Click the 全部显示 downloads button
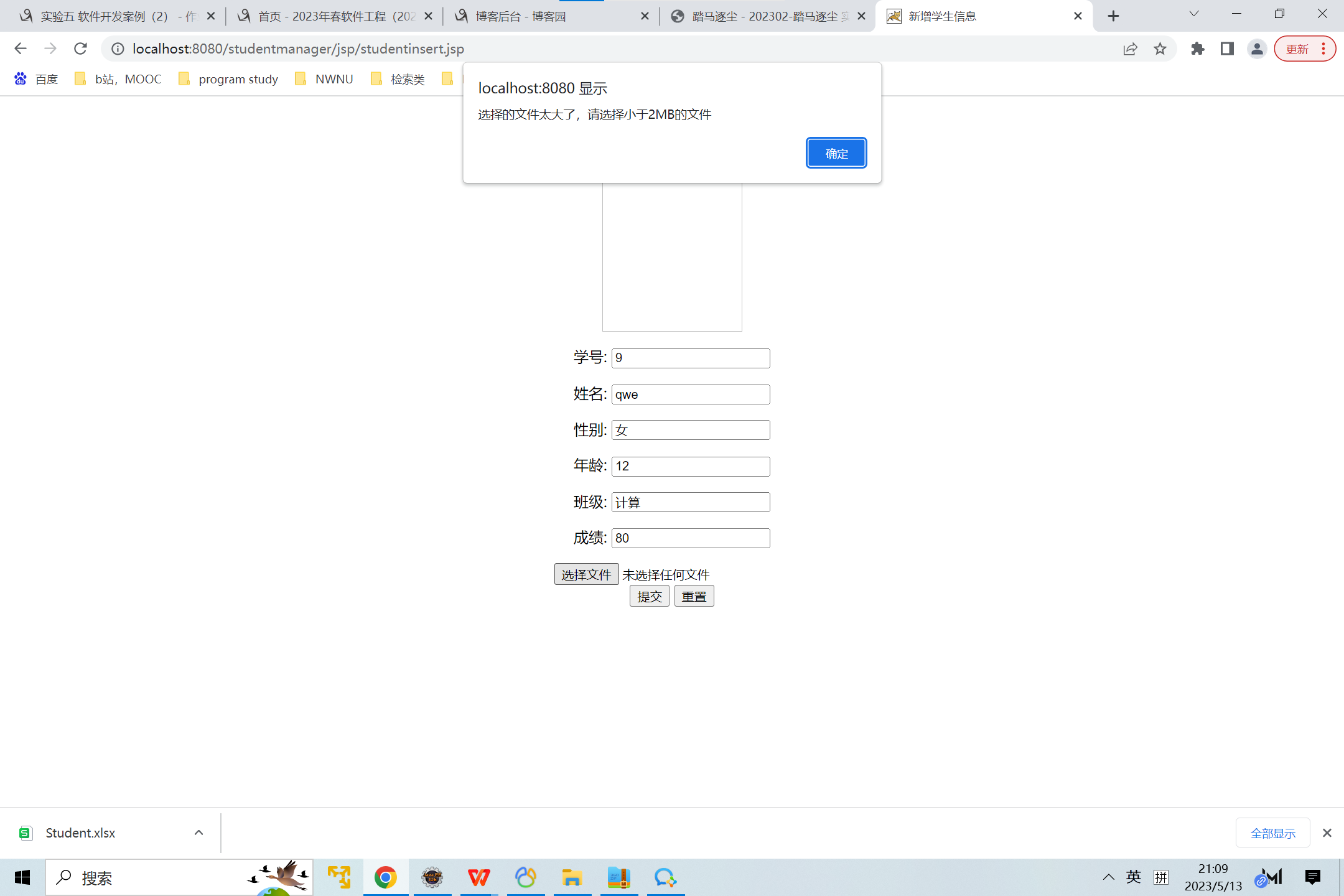The width and height of the screenshot is (1344, 896). click(x=1272, y=833)
